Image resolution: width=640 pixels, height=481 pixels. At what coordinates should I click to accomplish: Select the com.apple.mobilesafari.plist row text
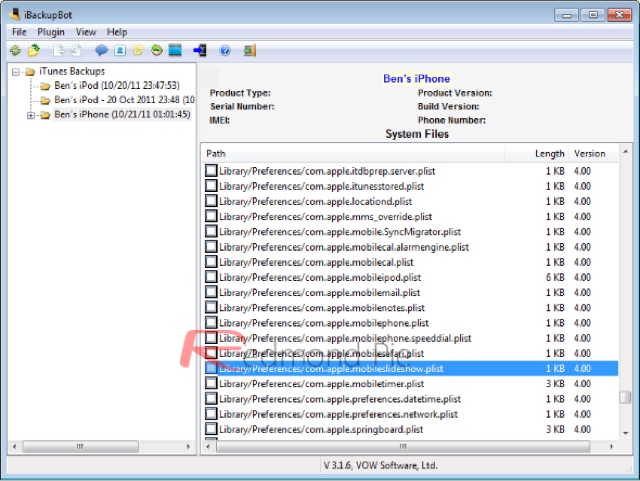click(x=322, y=353)
